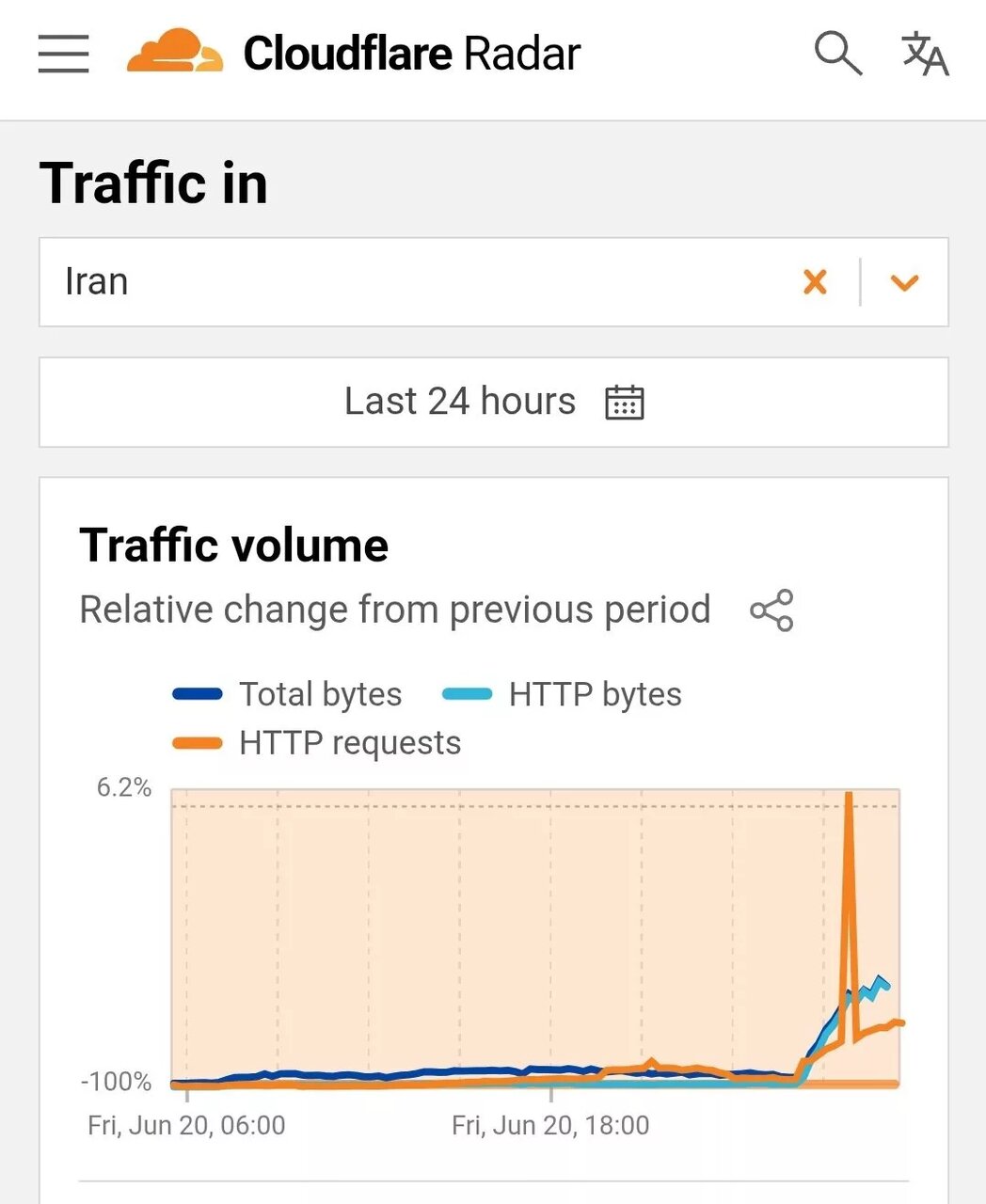Screen dimensions: 986x1204
Task: Toggle the Total bytes series label
Action: tap(320, 695)
